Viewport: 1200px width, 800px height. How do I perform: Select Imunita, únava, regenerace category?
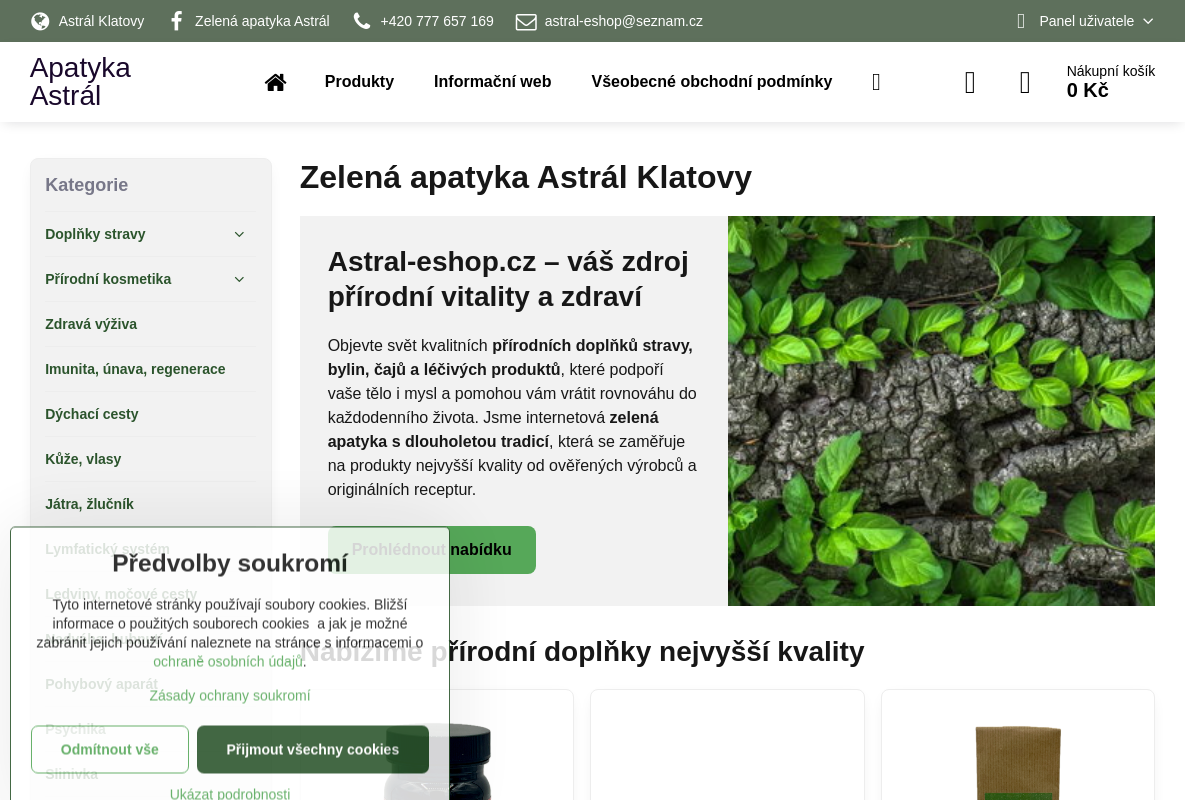pos(135,369)
